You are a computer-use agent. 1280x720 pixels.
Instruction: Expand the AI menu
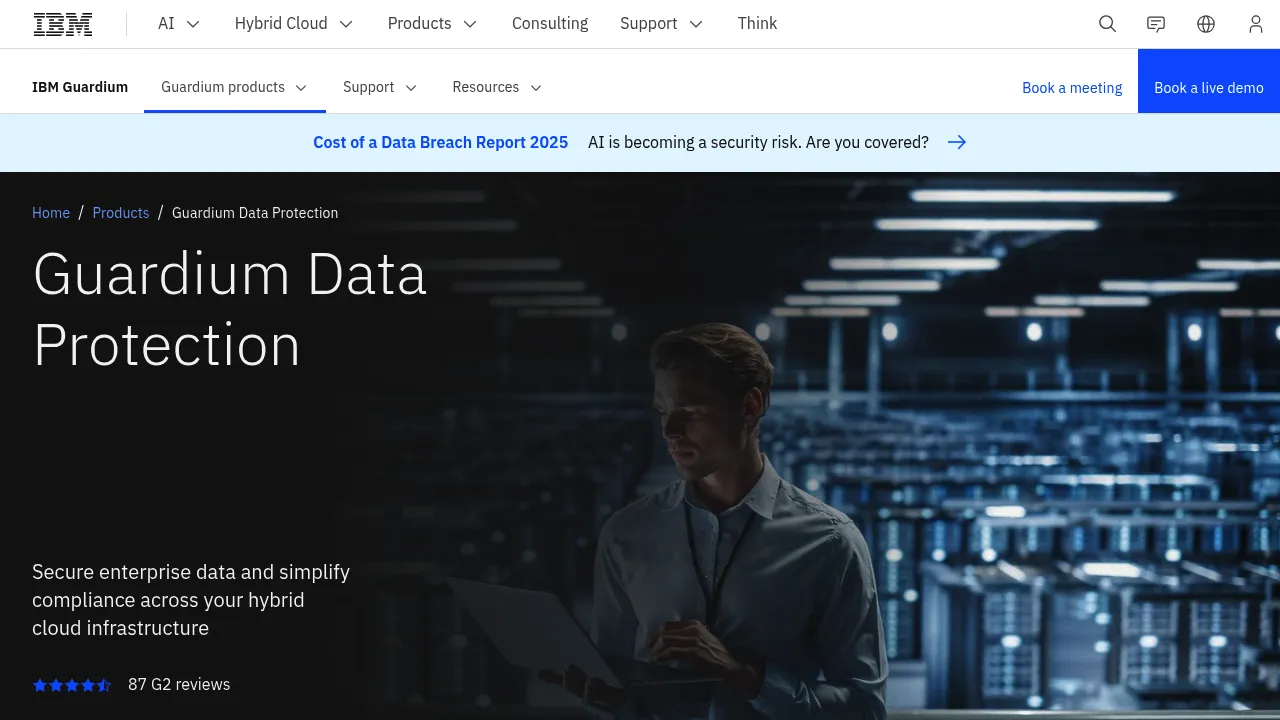point(179,24)
